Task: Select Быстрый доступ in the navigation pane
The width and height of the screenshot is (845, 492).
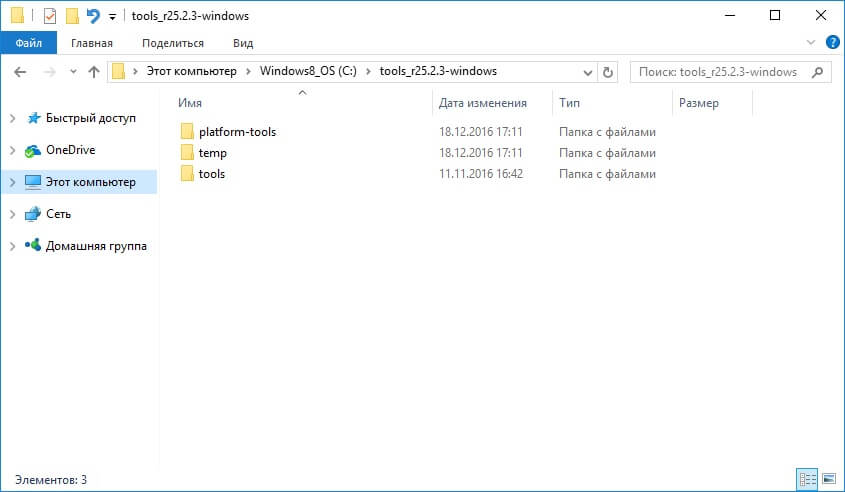Action: [91, 118]
